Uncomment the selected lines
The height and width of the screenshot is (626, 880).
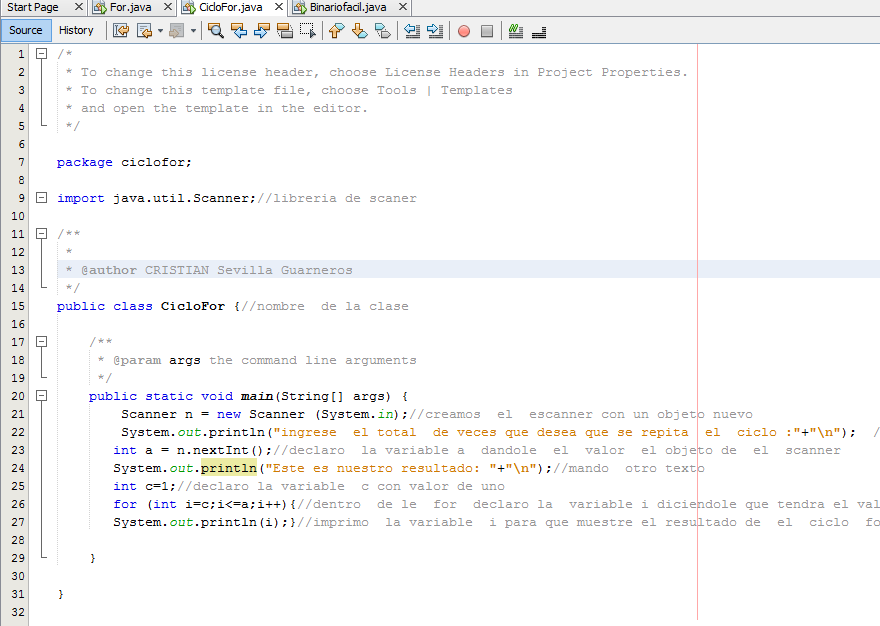pyautogui.click(x=538, y=31)
